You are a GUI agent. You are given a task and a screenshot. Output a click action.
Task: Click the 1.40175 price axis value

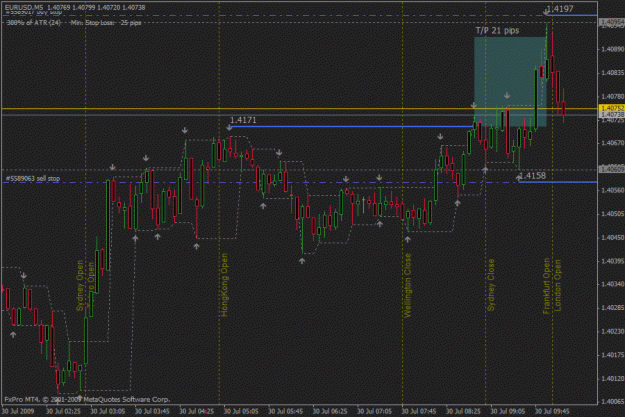613,354
